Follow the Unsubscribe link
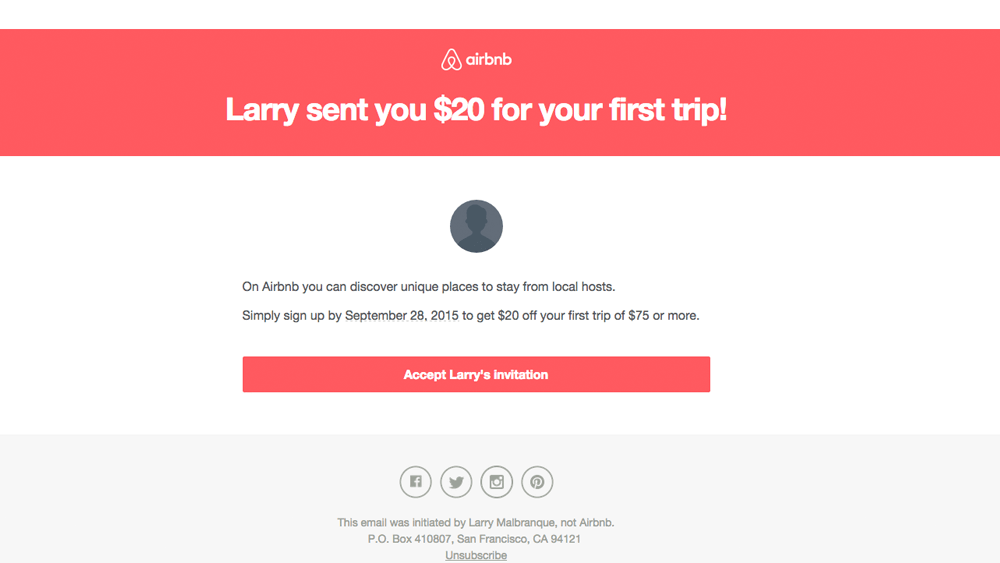This screenshot has width=1000, height=563. point(476,555)
